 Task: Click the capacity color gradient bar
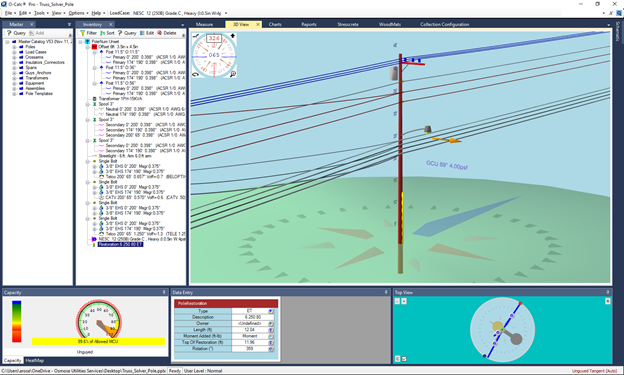[16, 321]
